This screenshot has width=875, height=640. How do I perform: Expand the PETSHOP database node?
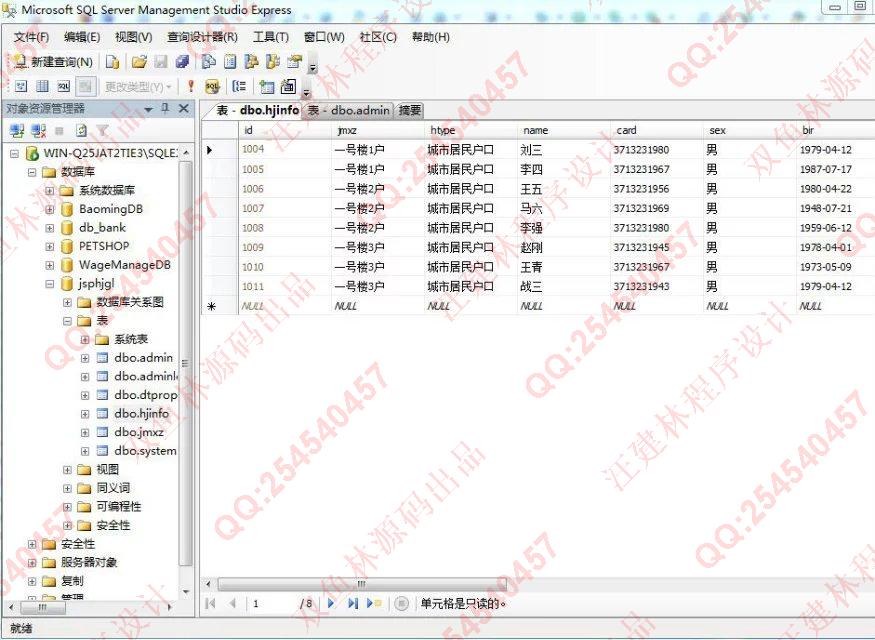click(50, 247)
